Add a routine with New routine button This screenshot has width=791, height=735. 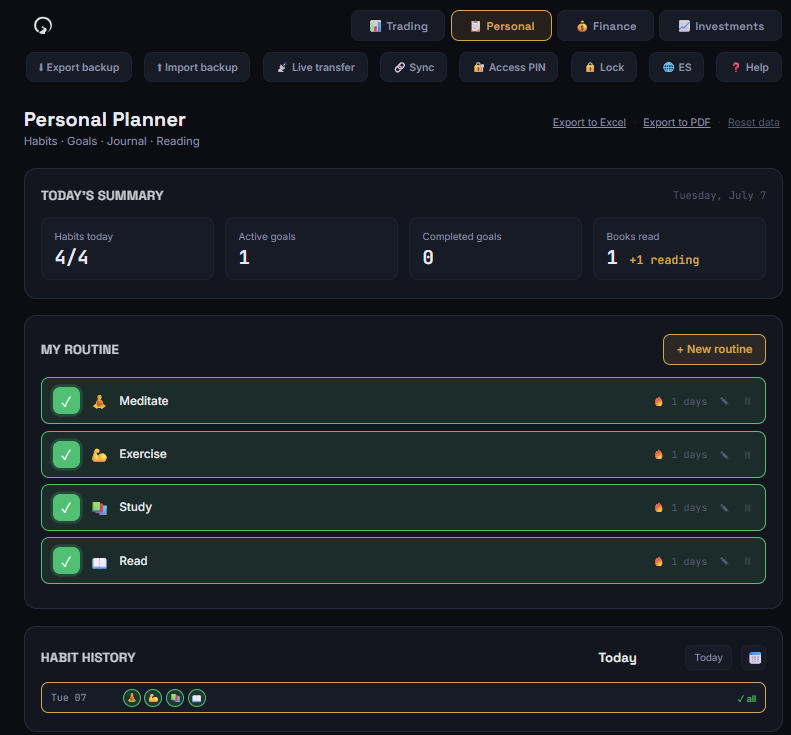(714, 349)
